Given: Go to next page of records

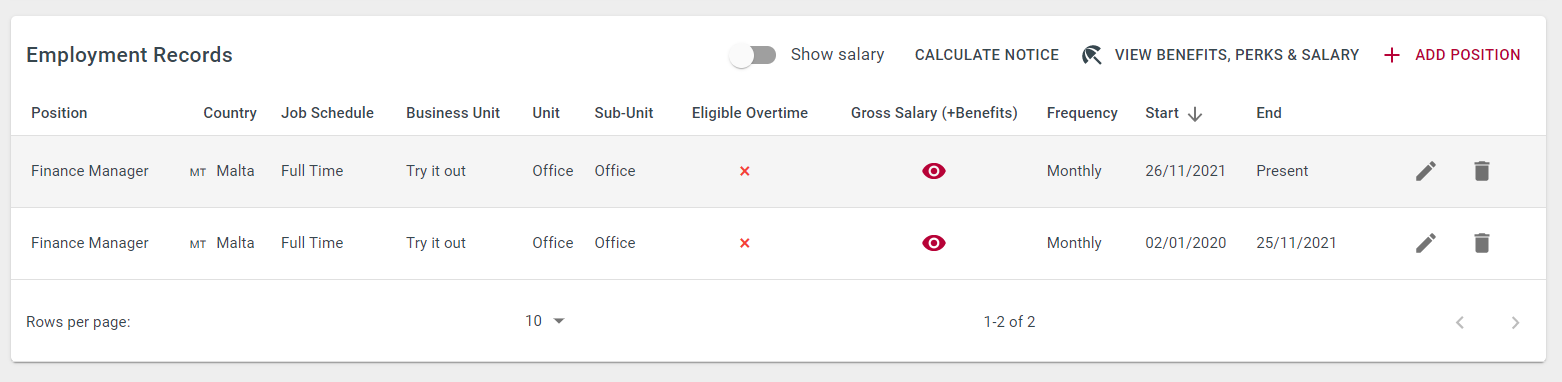Looking at the screenshot, I should click(x=1516, y=322).
